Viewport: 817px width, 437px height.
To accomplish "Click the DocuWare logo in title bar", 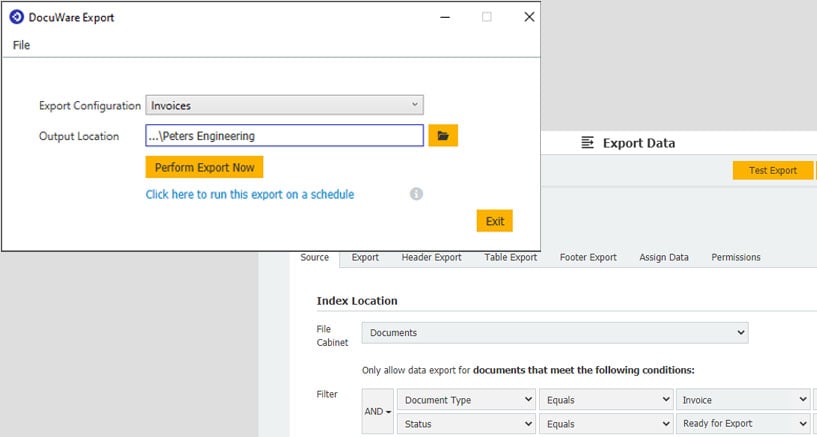I will [17, 16].
